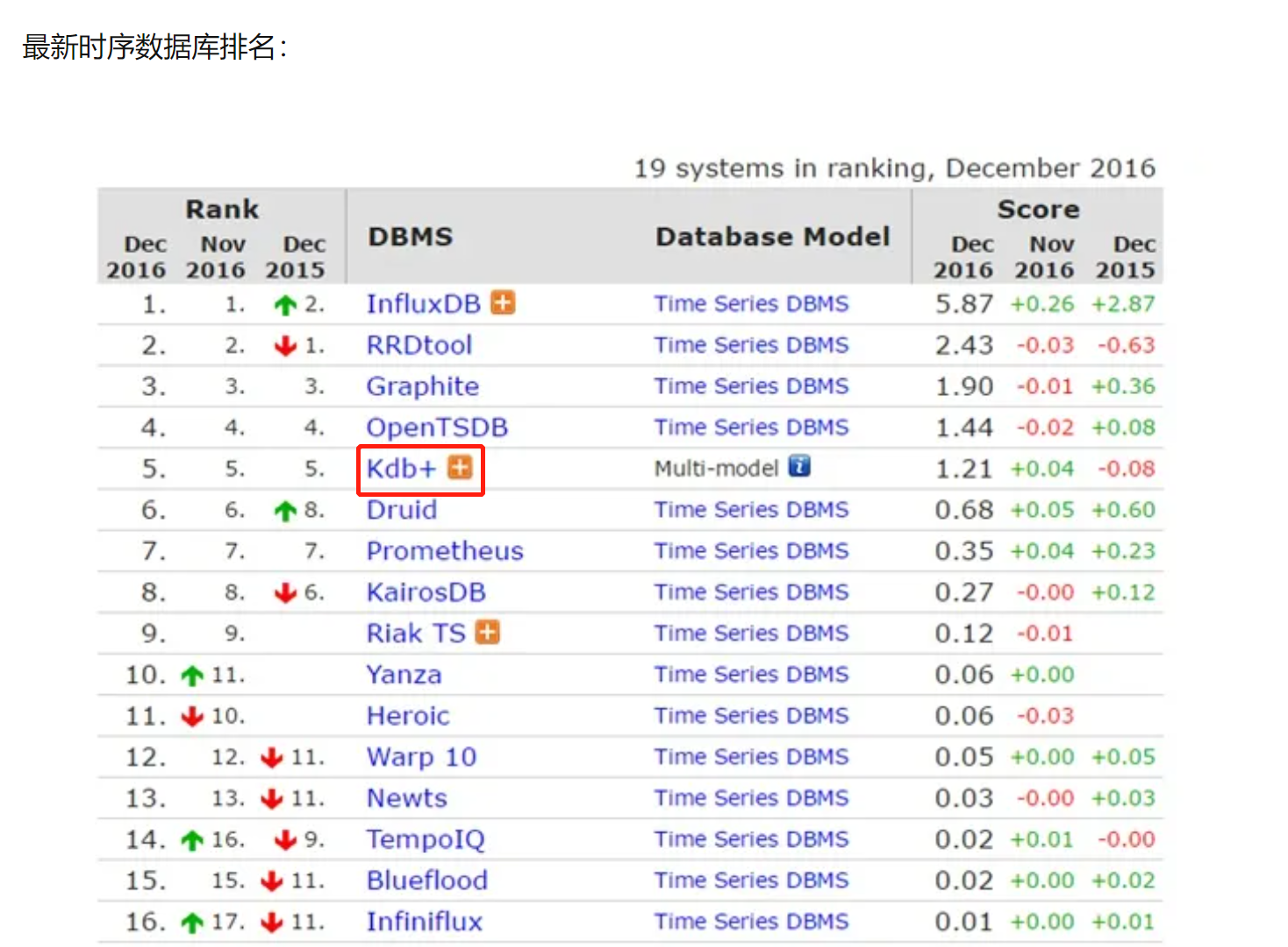
Task: Click the score 1.44 for OpenTSDB
Action: pyautogui.click(x=964, y=428)
